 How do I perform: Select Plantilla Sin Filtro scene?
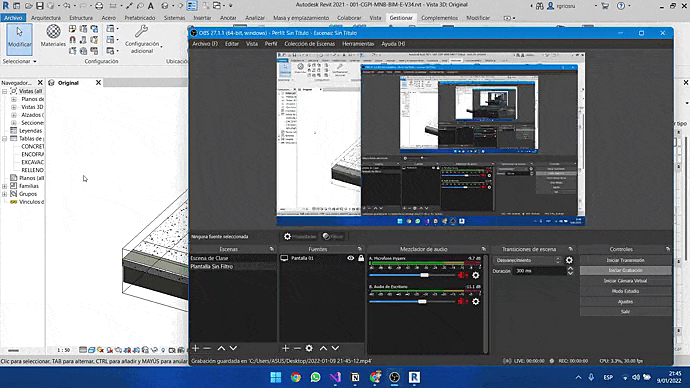pyautogui.click(x=233, y=267)
